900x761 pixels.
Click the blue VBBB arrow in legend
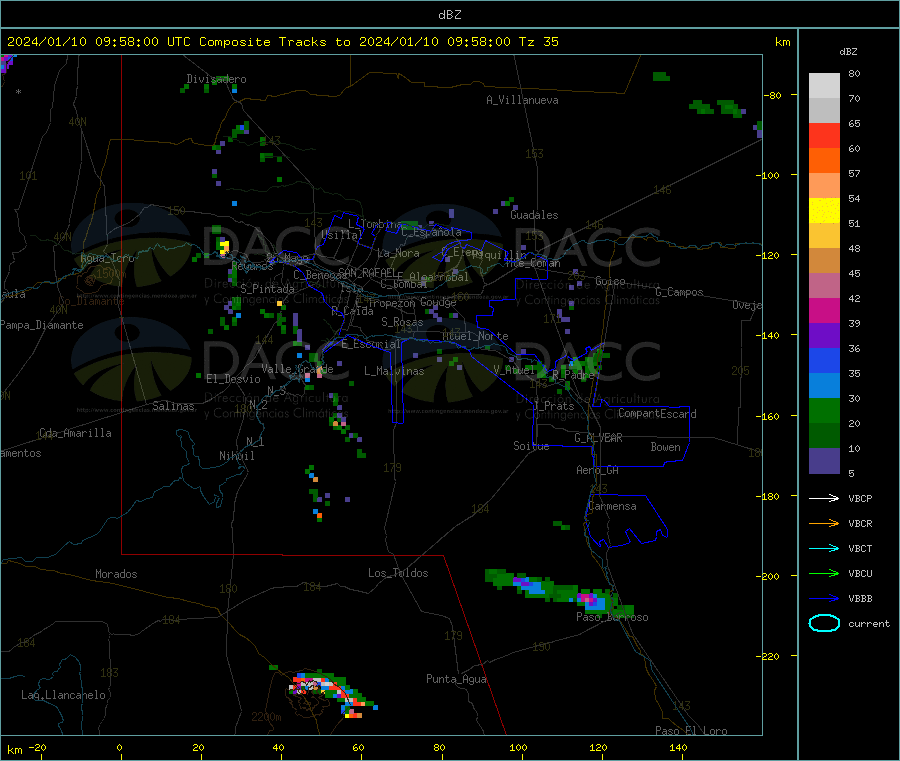pos(824,598)
